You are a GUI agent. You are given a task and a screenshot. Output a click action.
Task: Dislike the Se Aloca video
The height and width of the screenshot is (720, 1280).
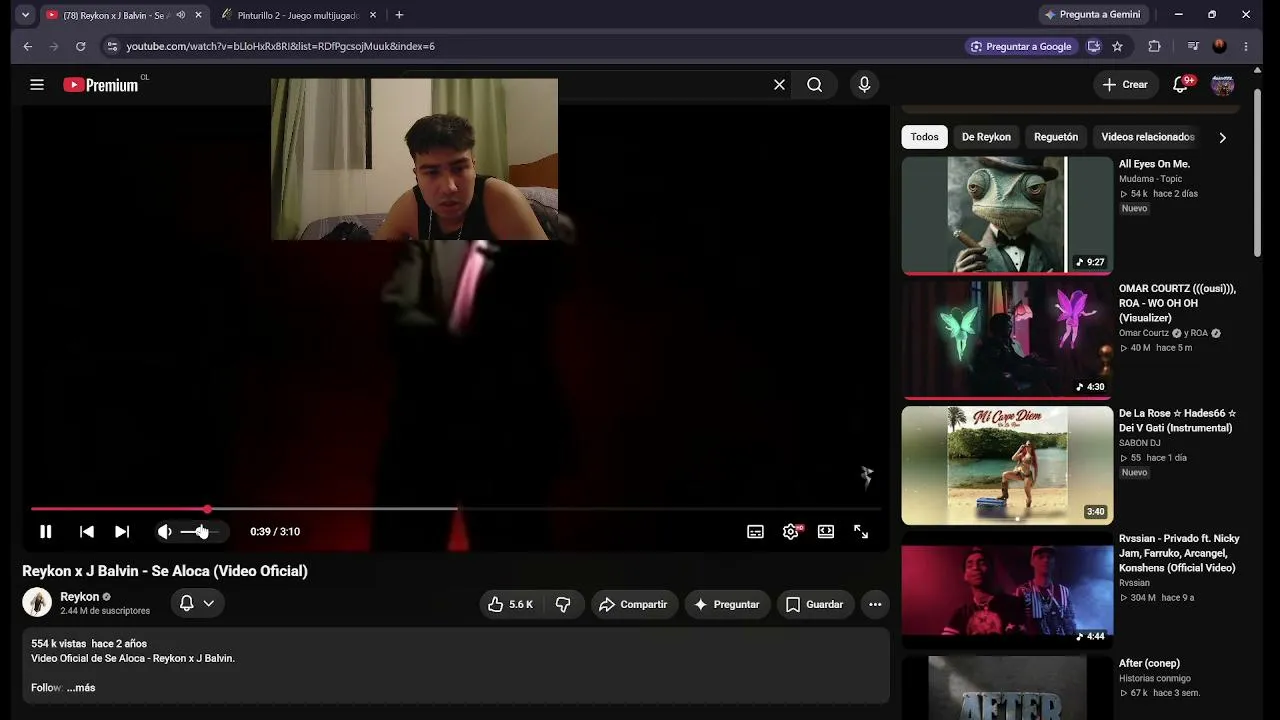click(x=563, y=604)
